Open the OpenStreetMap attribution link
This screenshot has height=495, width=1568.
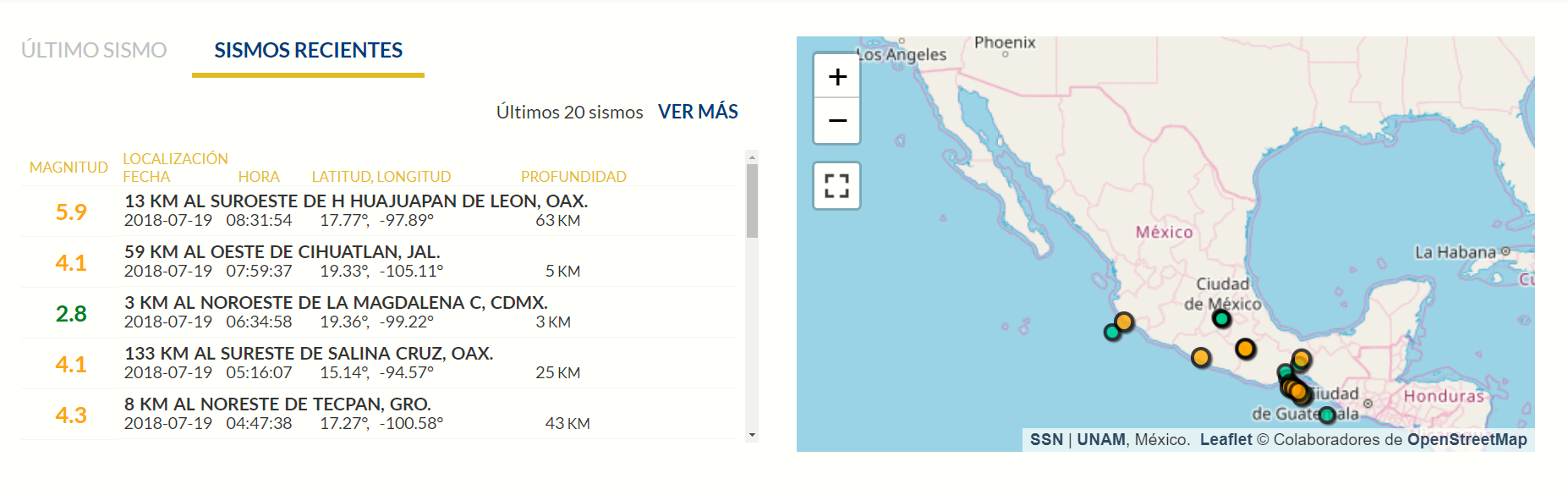[1467, 439]
